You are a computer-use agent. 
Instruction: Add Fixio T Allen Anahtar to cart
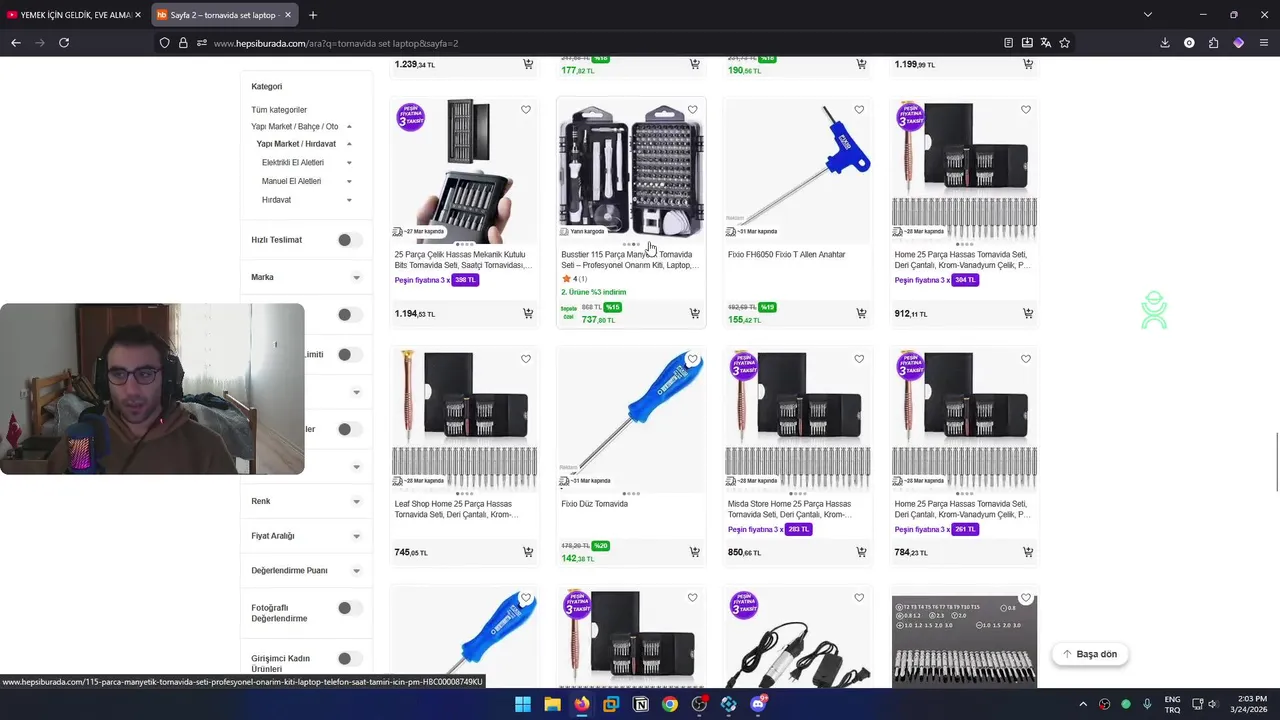pos(861,314)
